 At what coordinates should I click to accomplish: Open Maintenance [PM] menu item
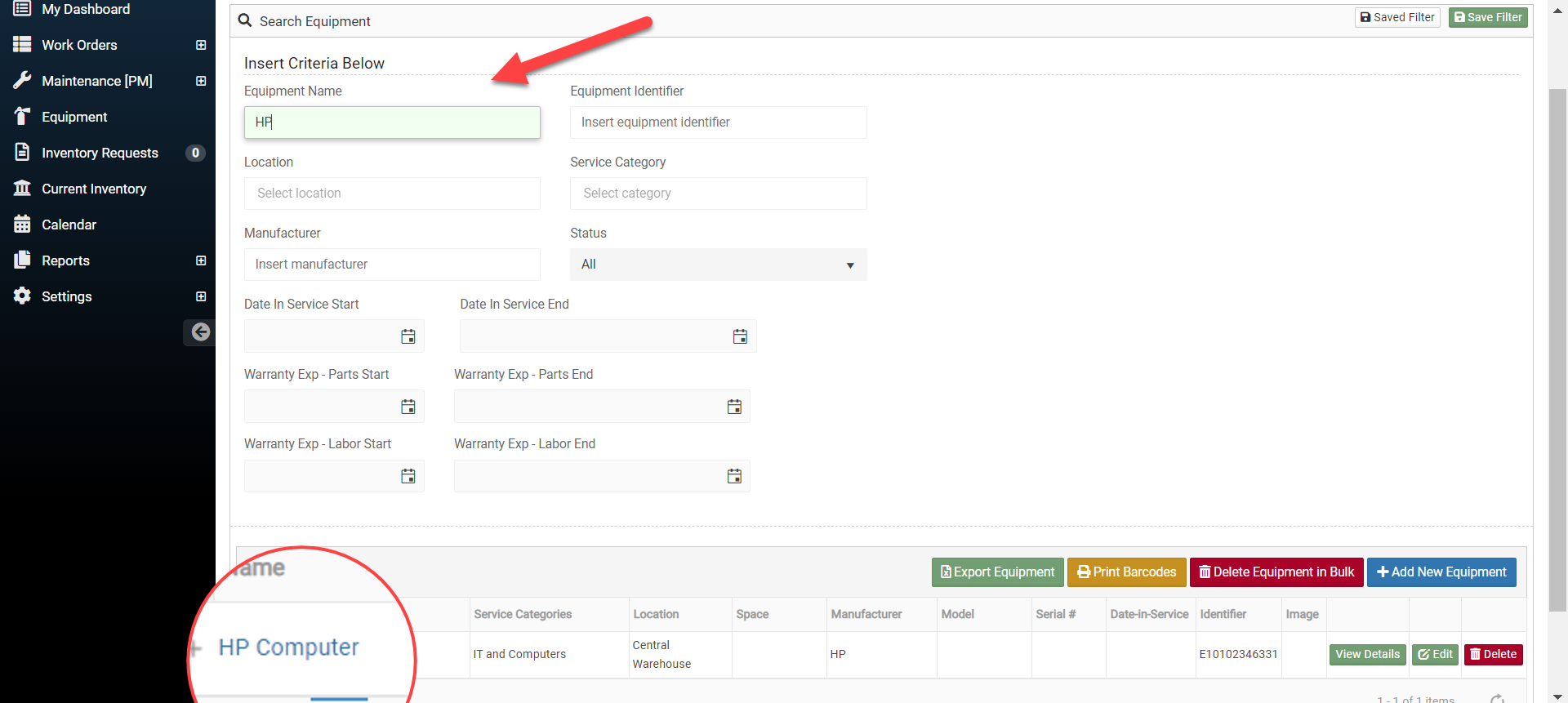97,81
